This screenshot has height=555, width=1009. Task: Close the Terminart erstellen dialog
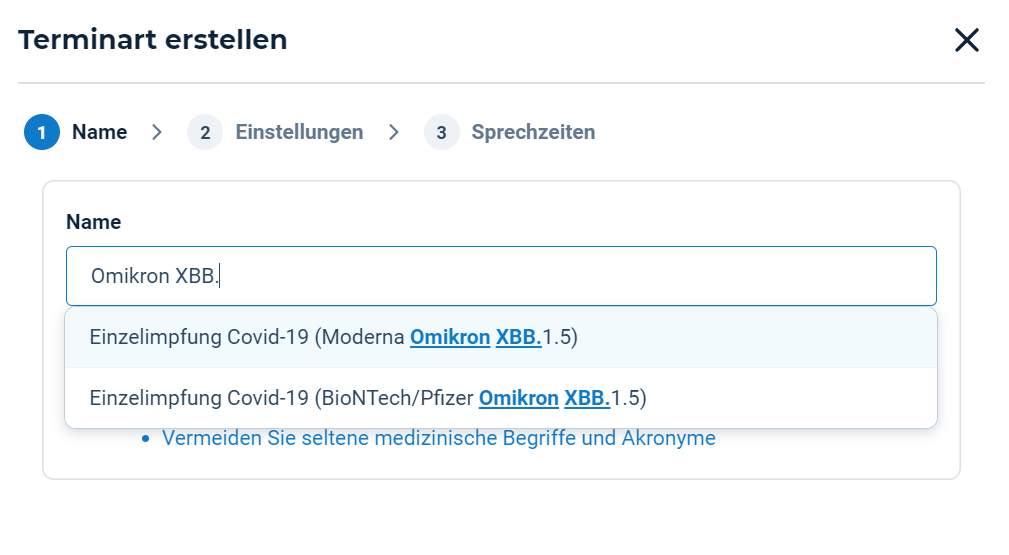click(966, 40)
